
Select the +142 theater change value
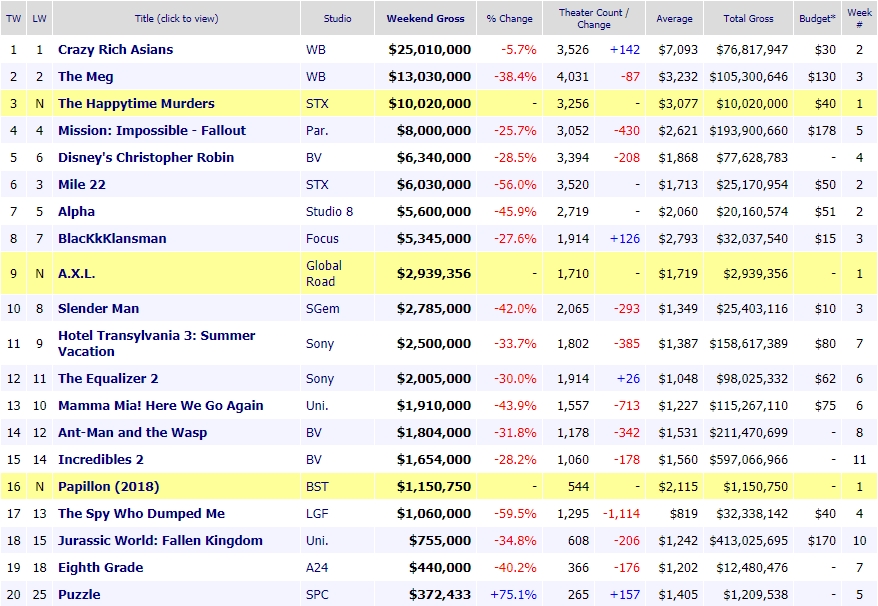click(x=624, y=49)
